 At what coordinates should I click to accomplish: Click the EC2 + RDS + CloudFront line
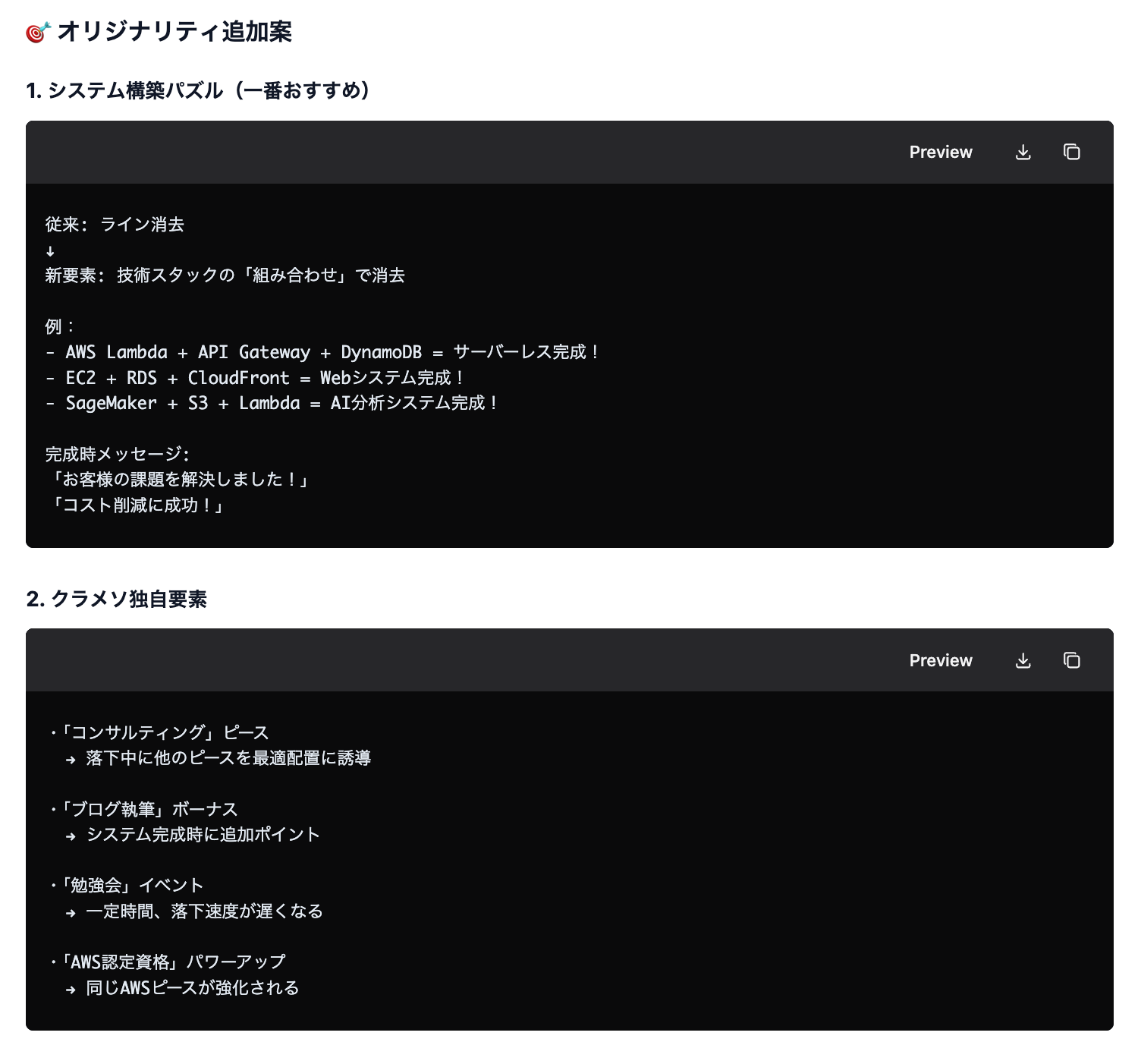[254, 378]
